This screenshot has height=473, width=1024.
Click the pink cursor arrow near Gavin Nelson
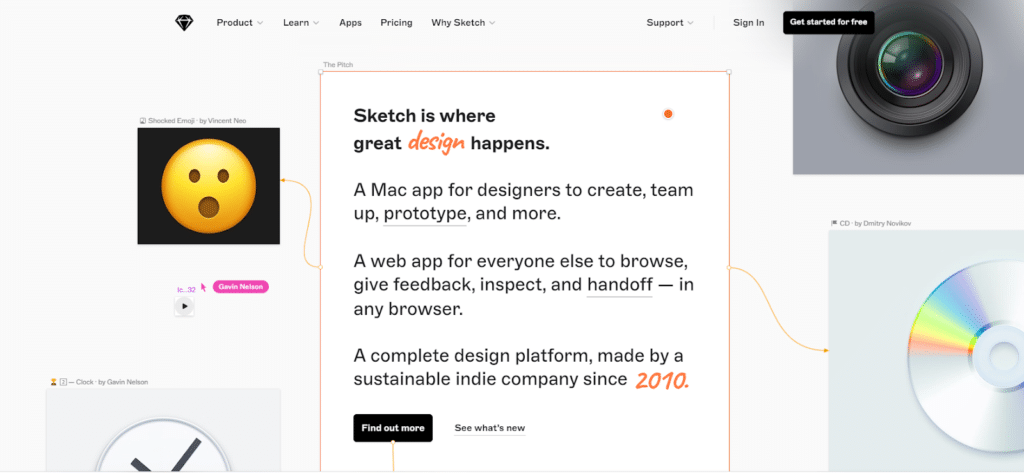click(204, 287)
